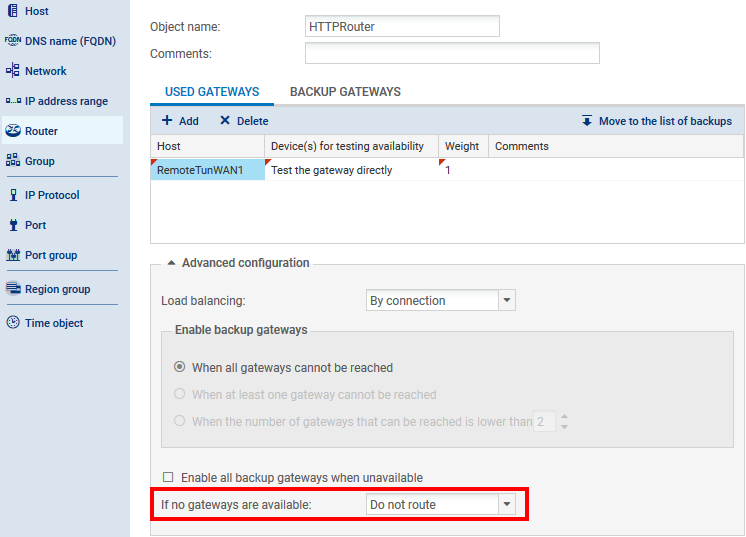
Task: Click Add to insert a gateway
Action: pyautogui.click(x=180, y=121)
